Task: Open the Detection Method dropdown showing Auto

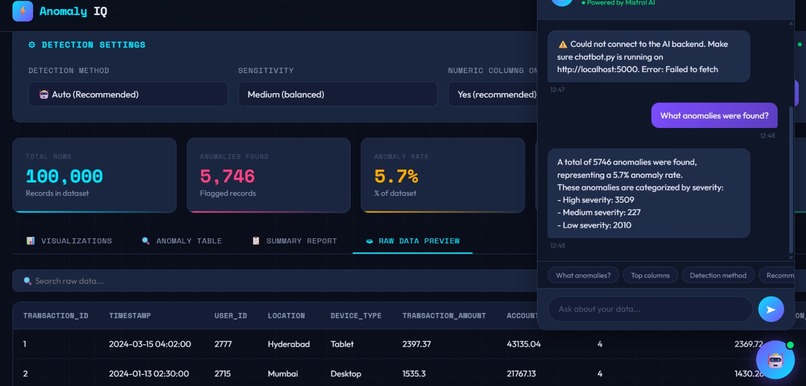Action: [x=128, y=95]
